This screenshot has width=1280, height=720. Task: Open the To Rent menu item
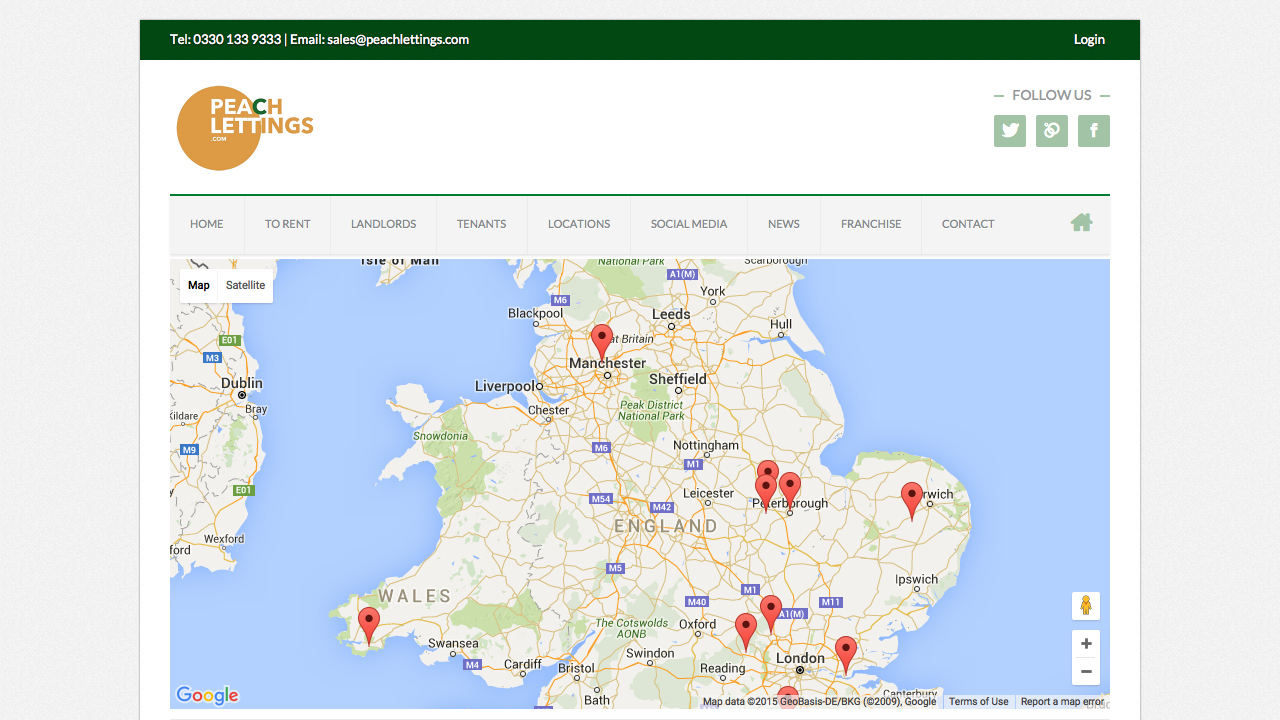tap(288, 224)
